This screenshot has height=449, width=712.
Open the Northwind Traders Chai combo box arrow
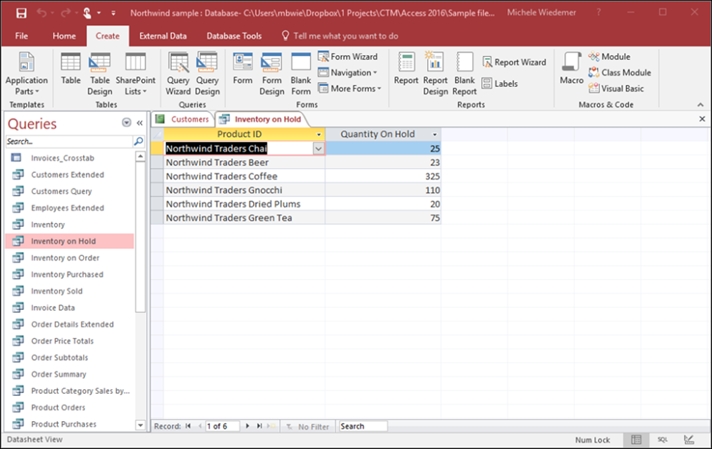(318, 148)
